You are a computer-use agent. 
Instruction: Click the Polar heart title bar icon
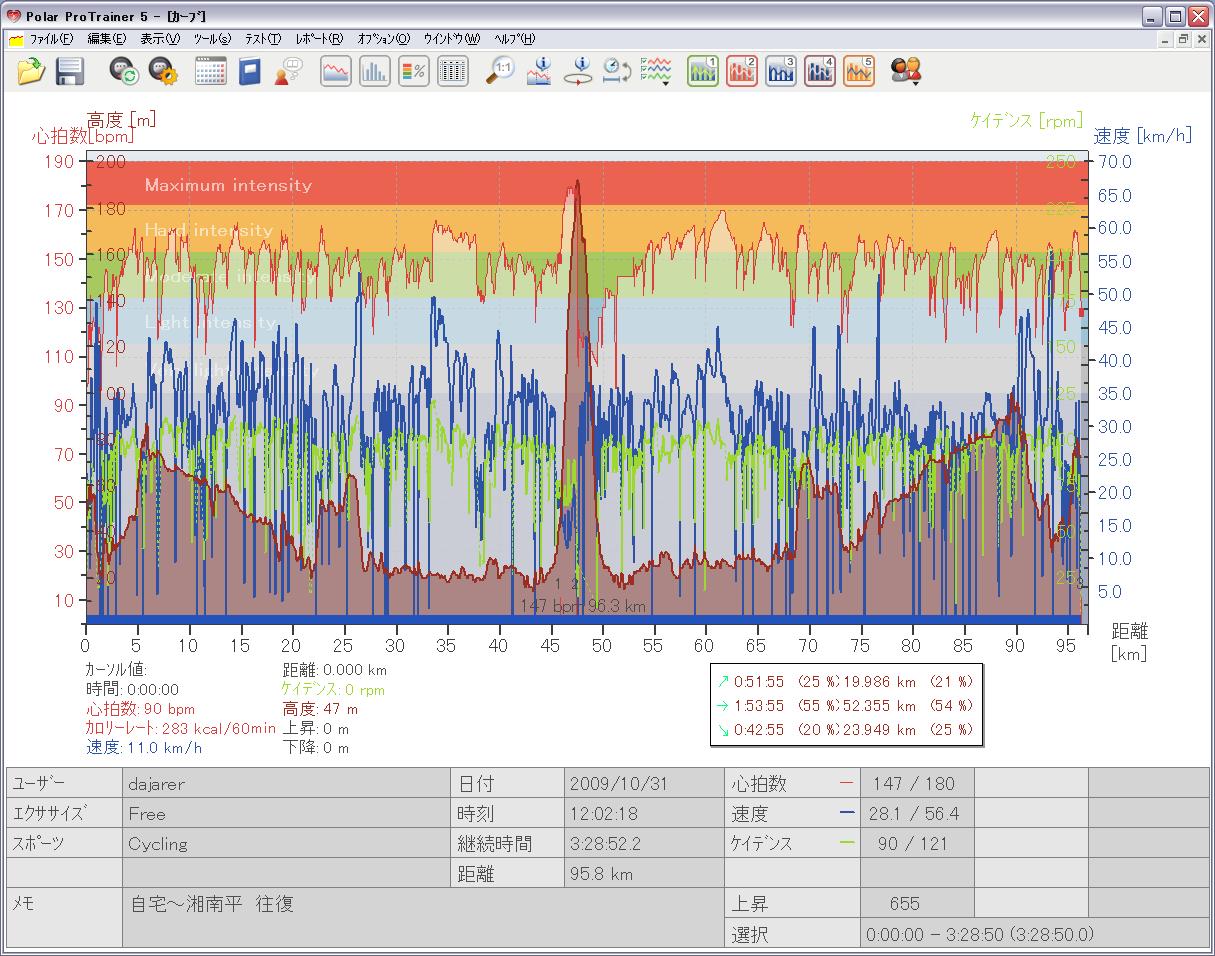(x=13, y=15)
